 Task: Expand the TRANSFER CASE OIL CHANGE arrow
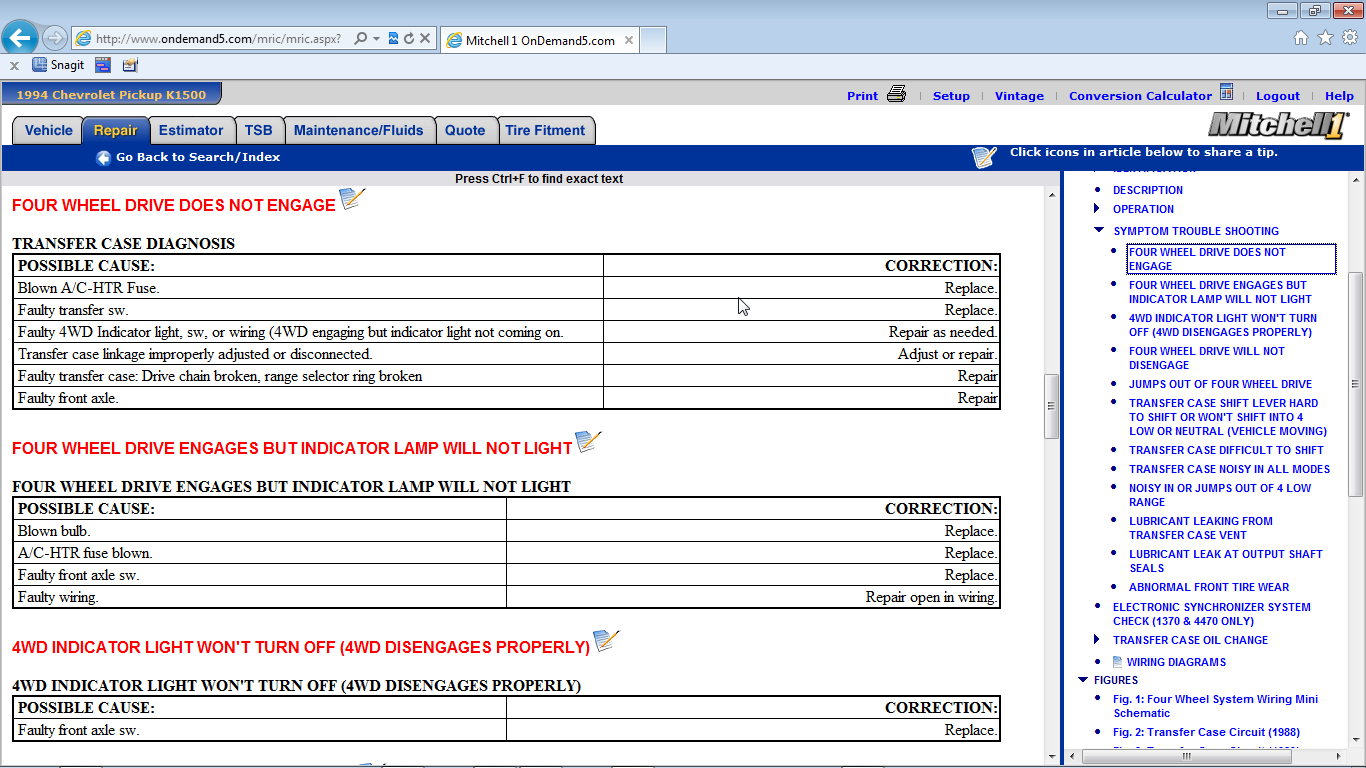point(1097,640)
